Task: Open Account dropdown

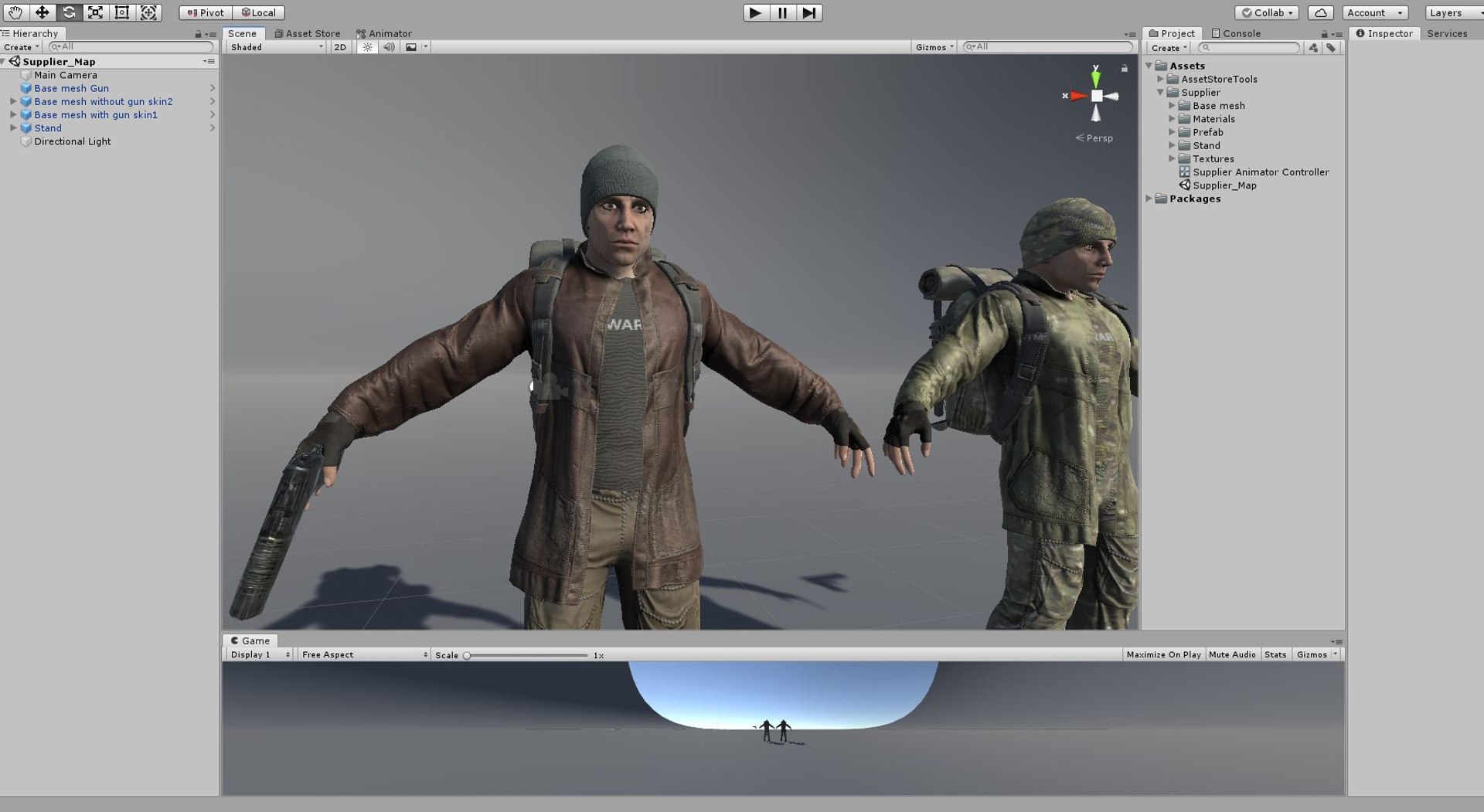Action: pos(1374,12)
